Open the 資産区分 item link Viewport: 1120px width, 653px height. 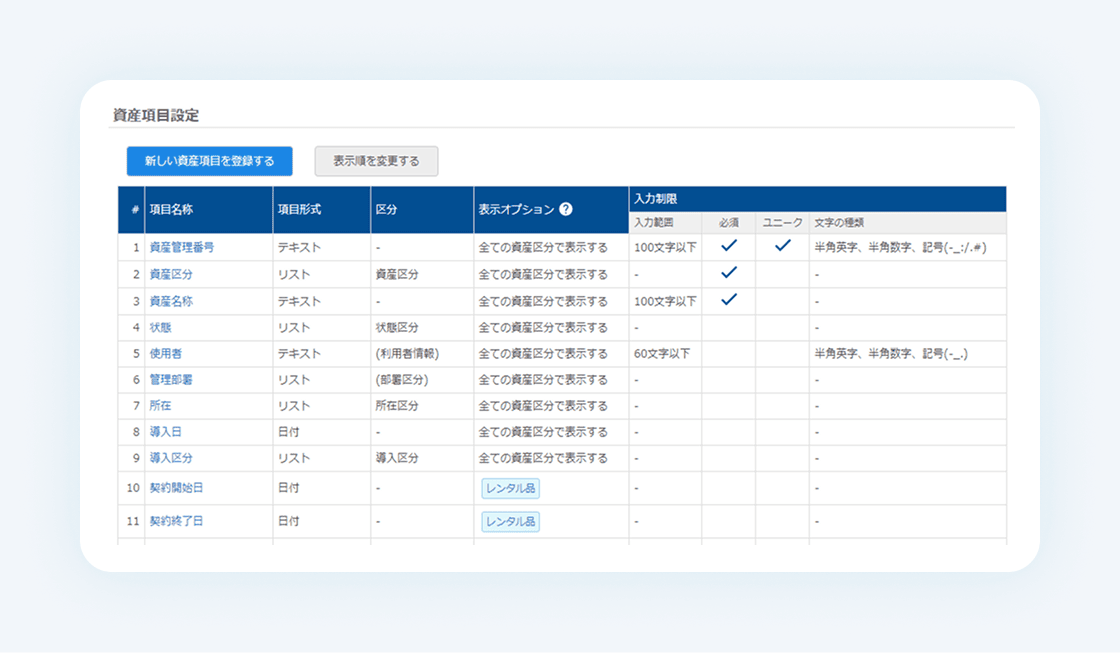coord(171,274)
